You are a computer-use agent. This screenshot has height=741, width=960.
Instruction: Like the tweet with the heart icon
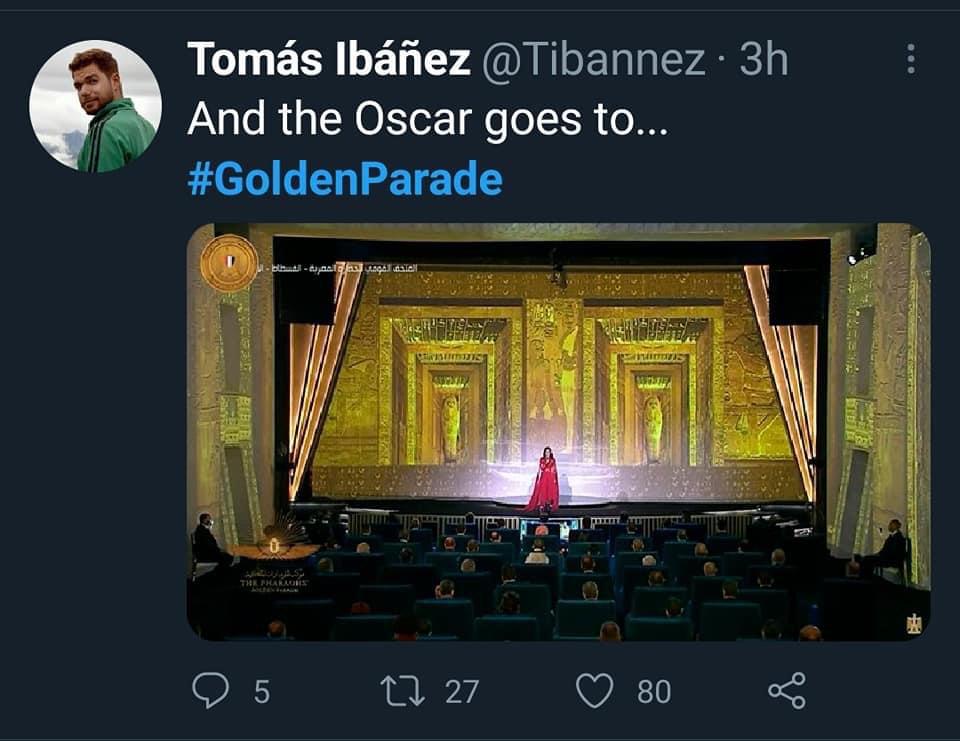[595, 691]
